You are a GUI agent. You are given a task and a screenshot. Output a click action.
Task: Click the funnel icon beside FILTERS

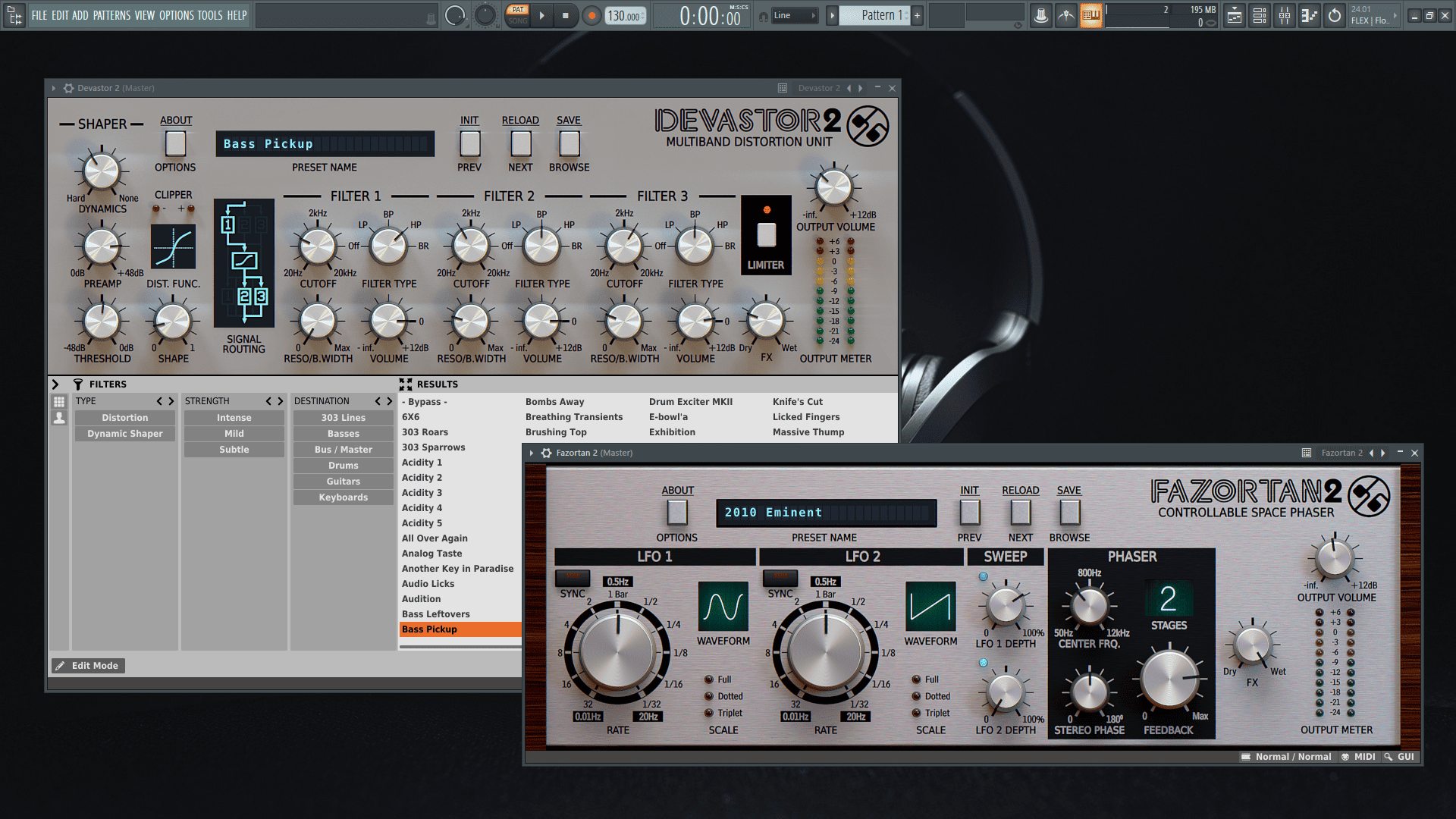pyautogui.click(x=77, y=384)
